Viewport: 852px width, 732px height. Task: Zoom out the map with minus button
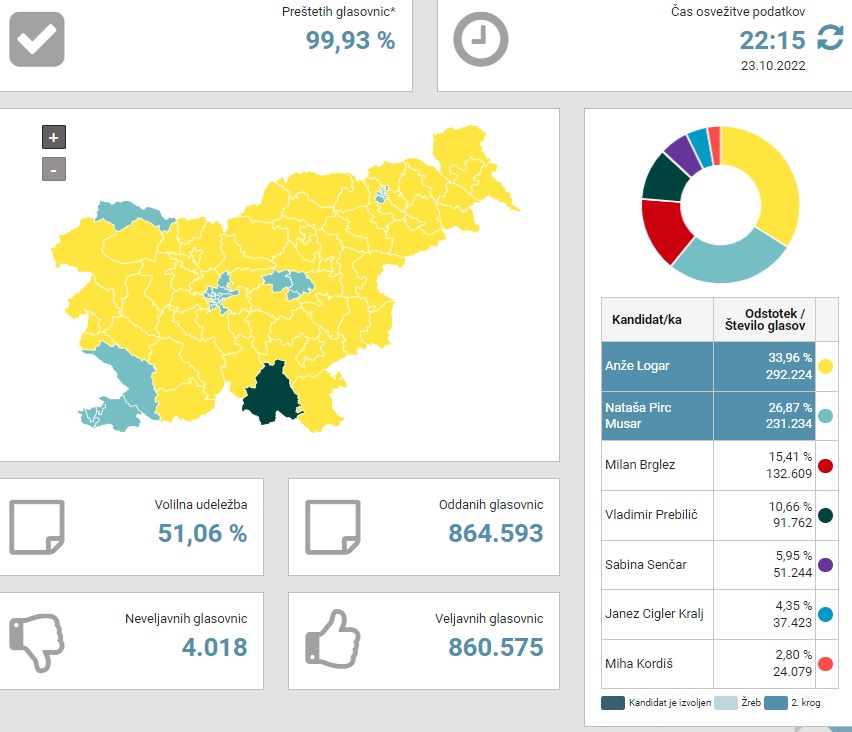[54, 169]
